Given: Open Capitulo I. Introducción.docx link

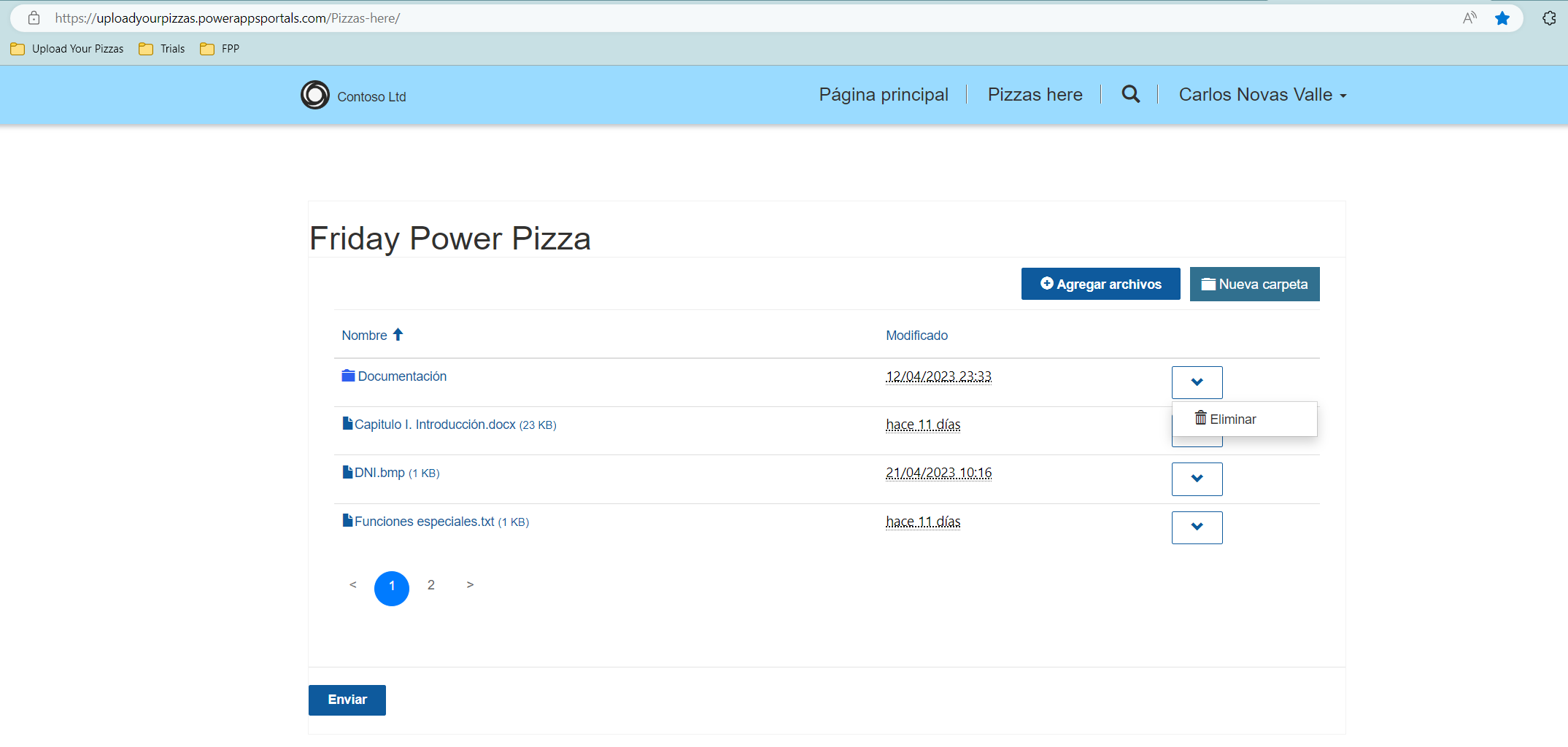Looking at the screenshot, I should [435, 425].
